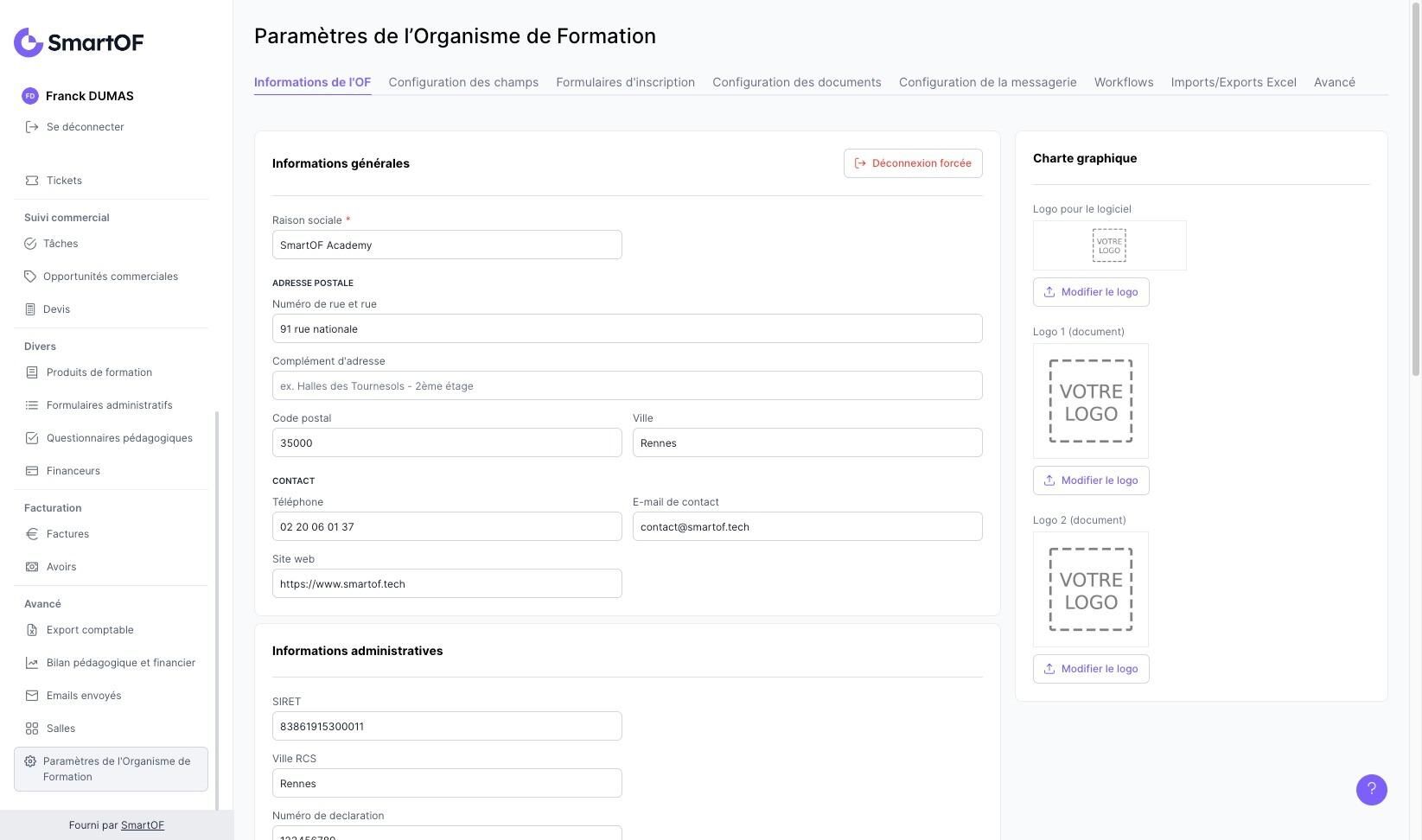Screen dimensions: 1422x840
Task: Click the Opportunités commerciales tag icon
Action: (30, 277)
